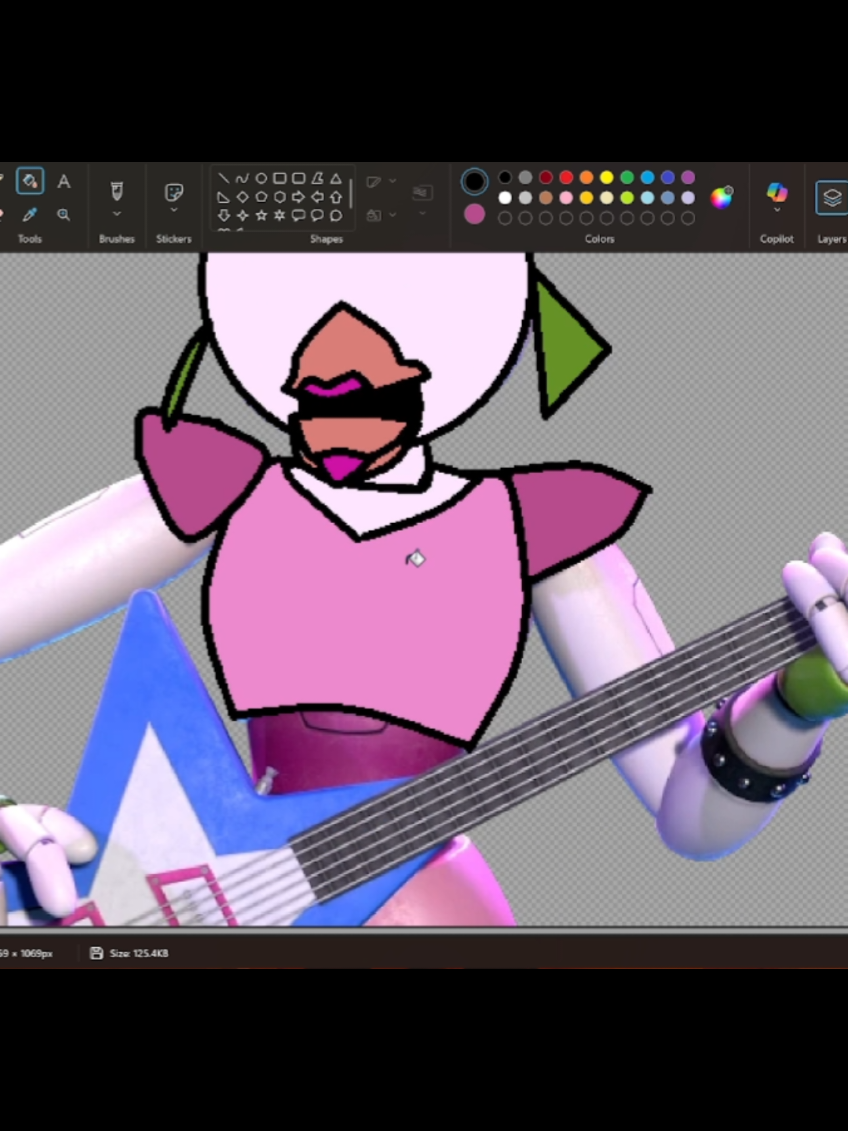Choose the Right arrow shape
This screenshot has height=1131, width=848.
[299, 197]
